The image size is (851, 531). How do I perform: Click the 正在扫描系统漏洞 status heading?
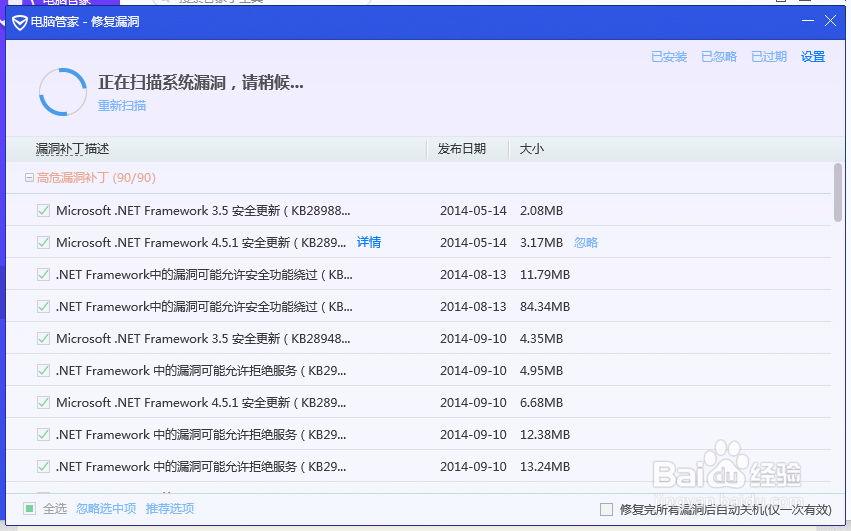[200, 83]
